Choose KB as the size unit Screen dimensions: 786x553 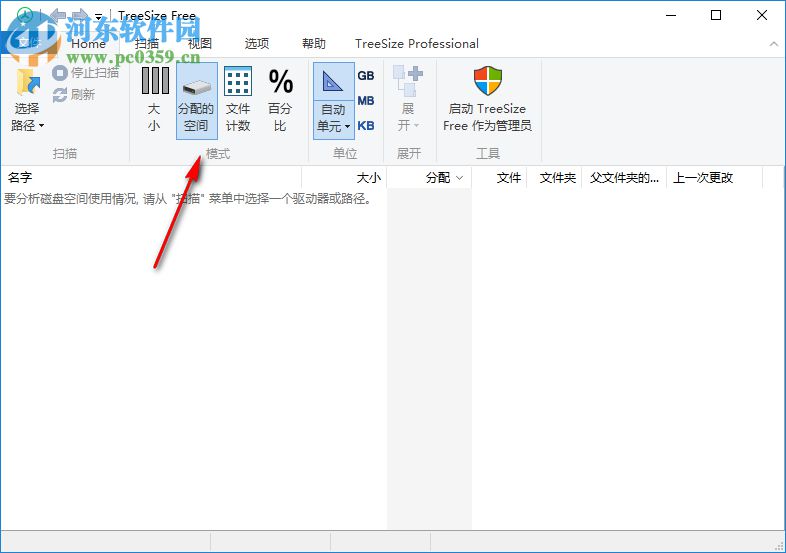366,126
